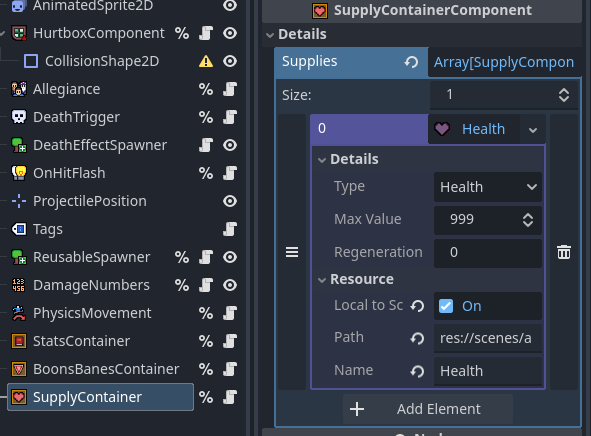
Task: Grab the element reorder handle icon
Action: [292, 252]
